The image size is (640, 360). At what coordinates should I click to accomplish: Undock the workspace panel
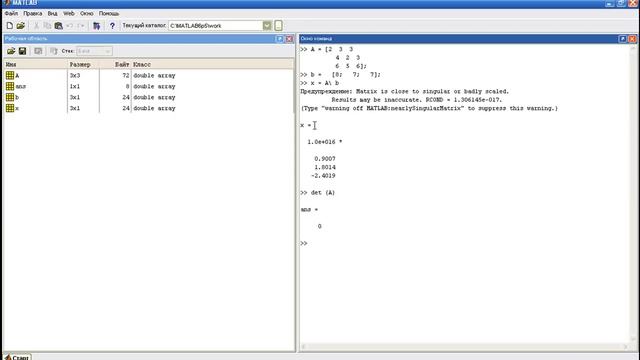tap(280, 39)
